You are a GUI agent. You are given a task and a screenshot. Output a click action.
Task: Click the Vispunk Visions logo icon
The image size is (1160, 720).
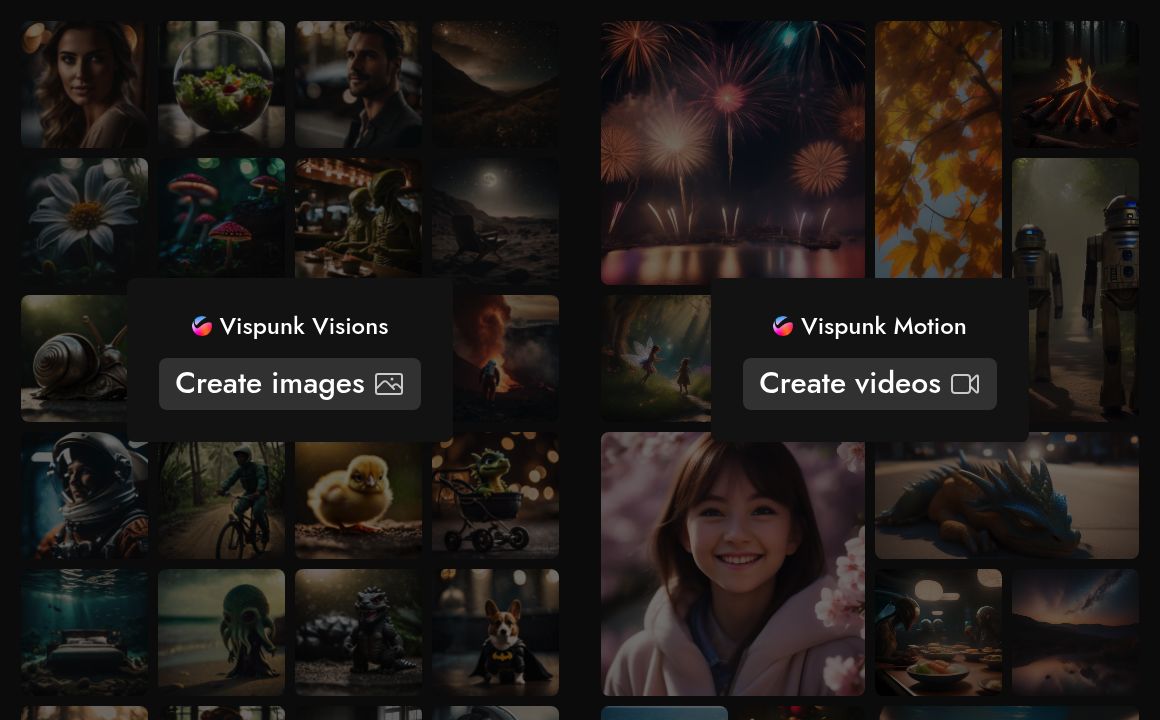(201, 325)
